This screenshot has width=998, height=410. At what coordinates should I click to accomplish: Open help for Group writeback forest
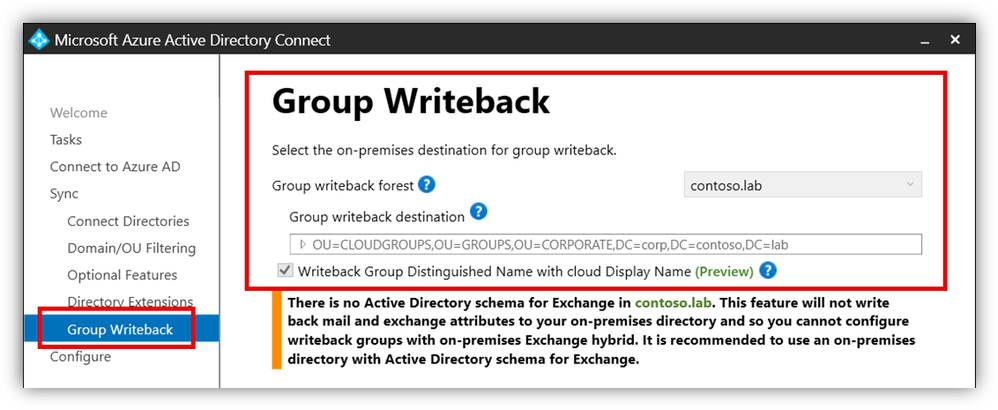click(427, 185)
